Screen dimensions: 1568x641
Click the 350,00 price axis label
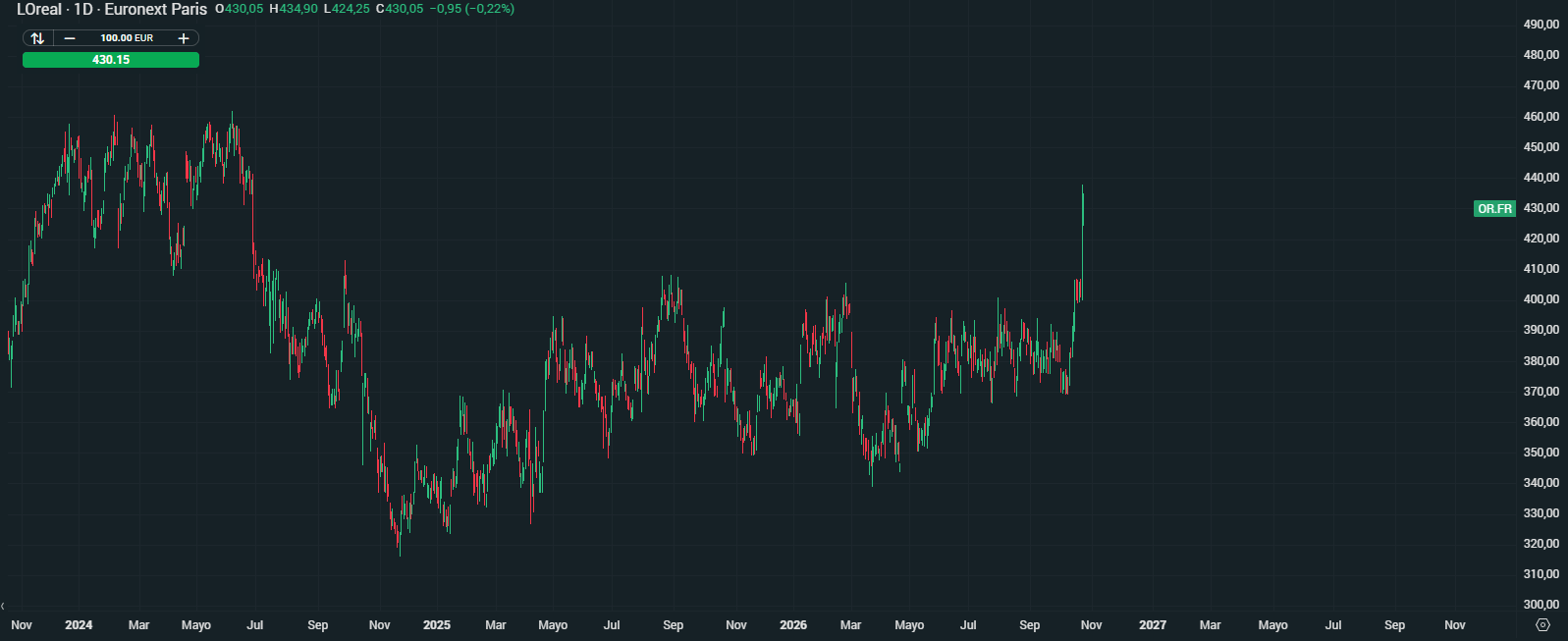[x=1541, y=453]
